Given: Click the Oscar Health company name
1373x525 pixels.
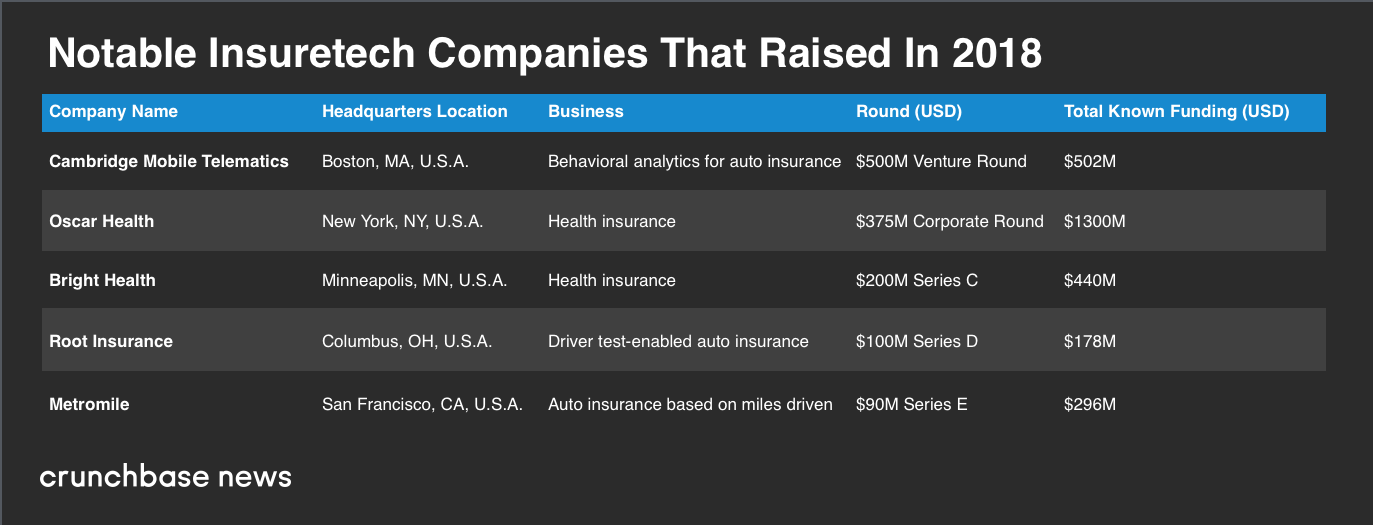Looking at the screenshot, I should point(101,221).
